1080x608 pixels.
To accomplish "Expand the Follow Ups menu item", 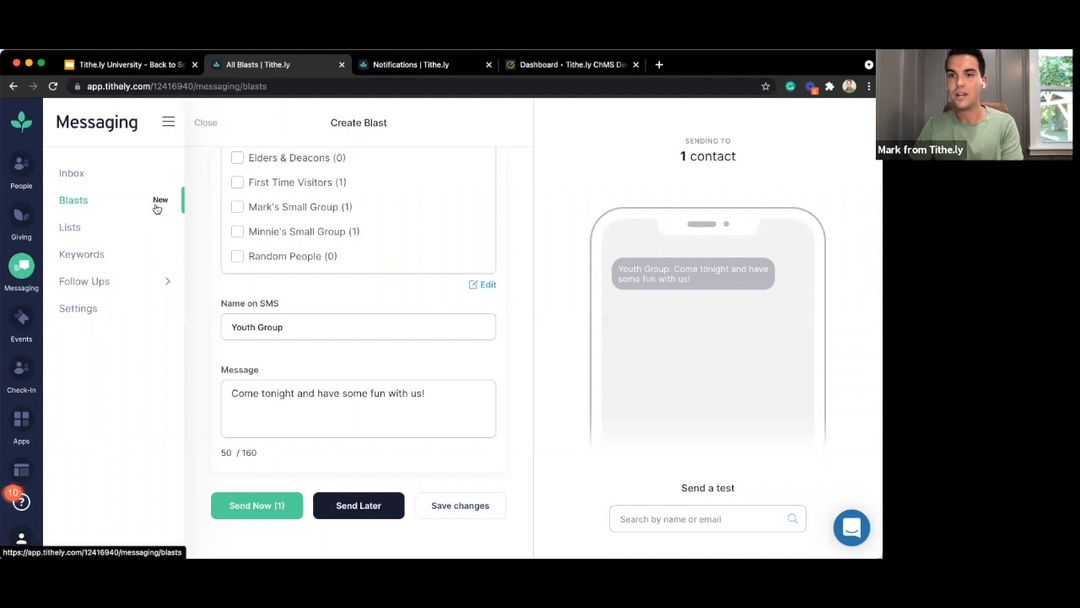I will point(84,281).
